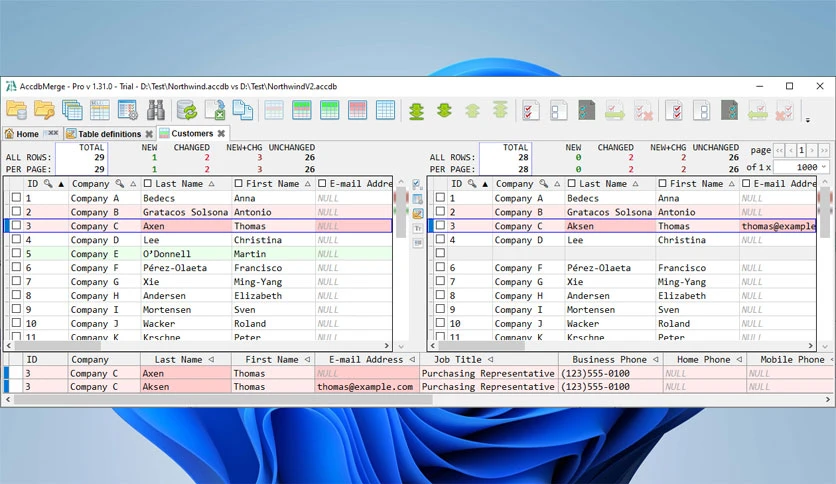Image resolution: width=836 pixels, height=484 pixels.
Task: Click the first red-checkmark document icon in toolbar
Action: (530, 110)
